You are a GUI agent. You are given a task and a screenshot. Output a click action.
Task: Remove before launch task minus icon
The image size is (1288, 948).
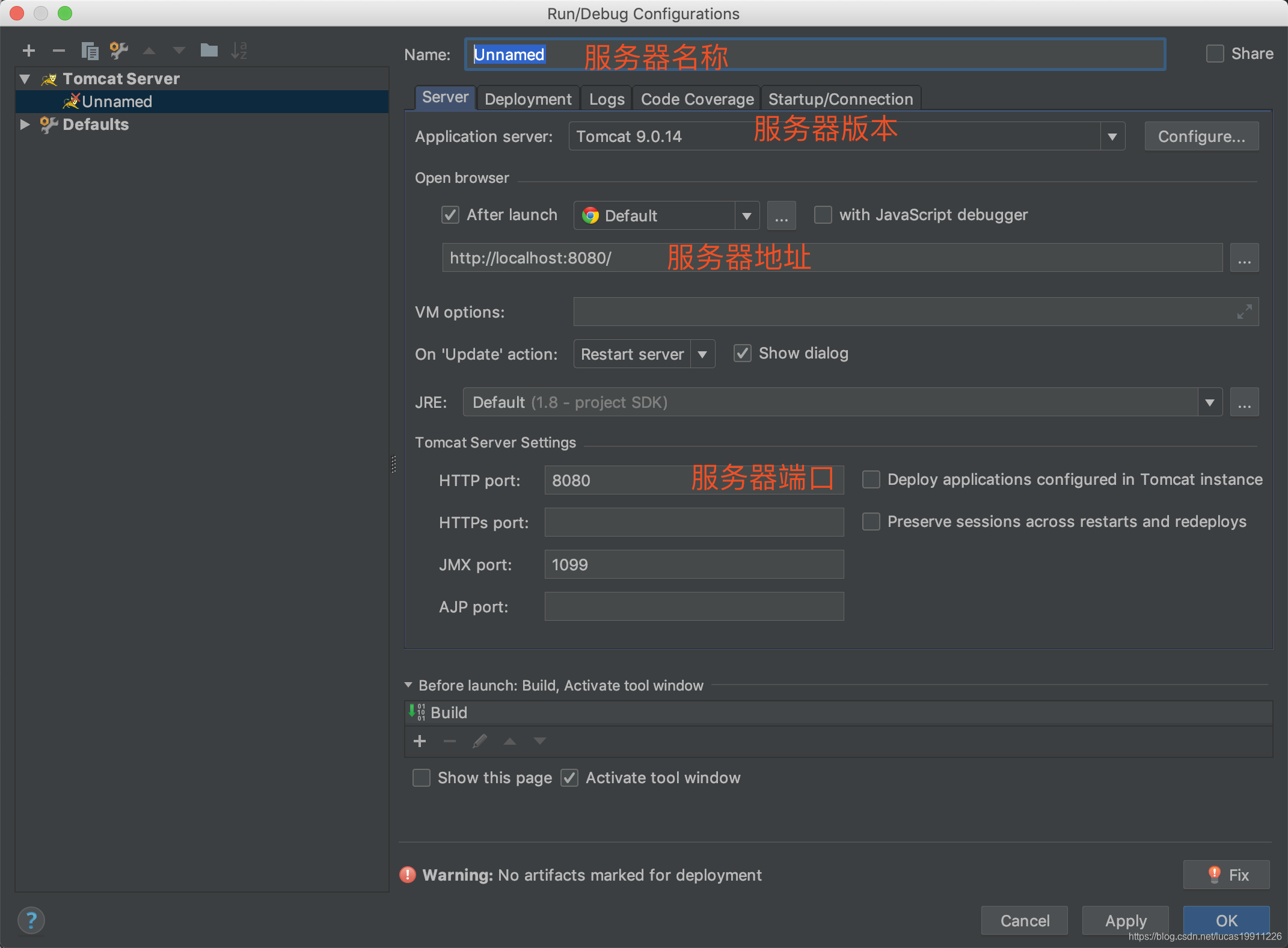coord(450,741)
